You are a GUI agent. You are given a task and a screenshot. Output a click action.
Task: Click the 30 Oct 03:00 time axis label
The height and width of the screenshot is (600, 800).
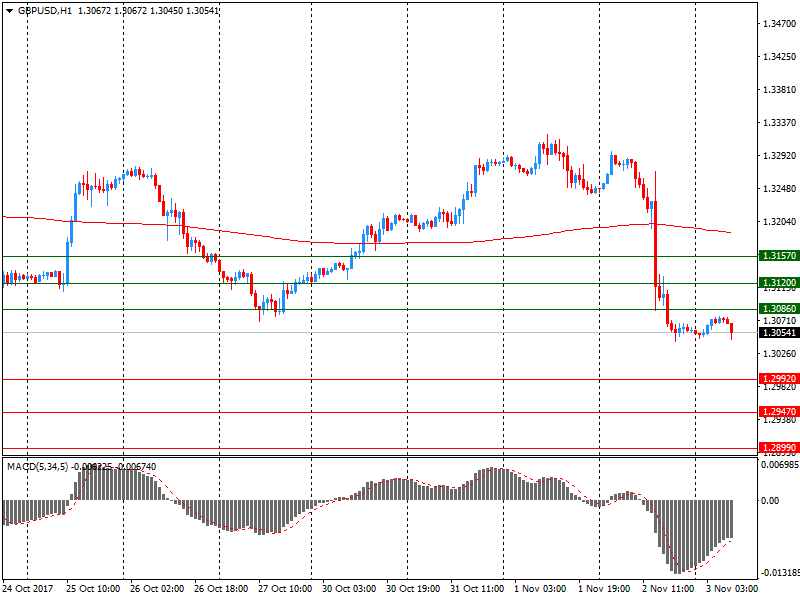point(349,589)
